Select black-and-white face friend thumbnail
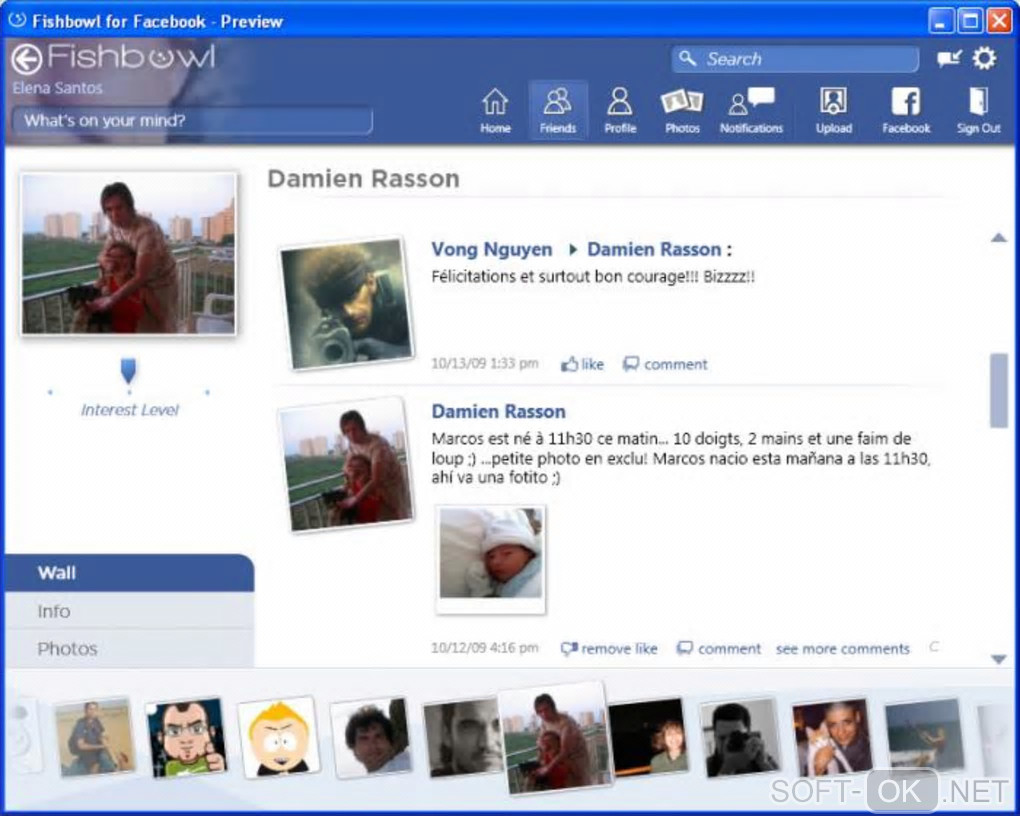 (x=462, y=737)
